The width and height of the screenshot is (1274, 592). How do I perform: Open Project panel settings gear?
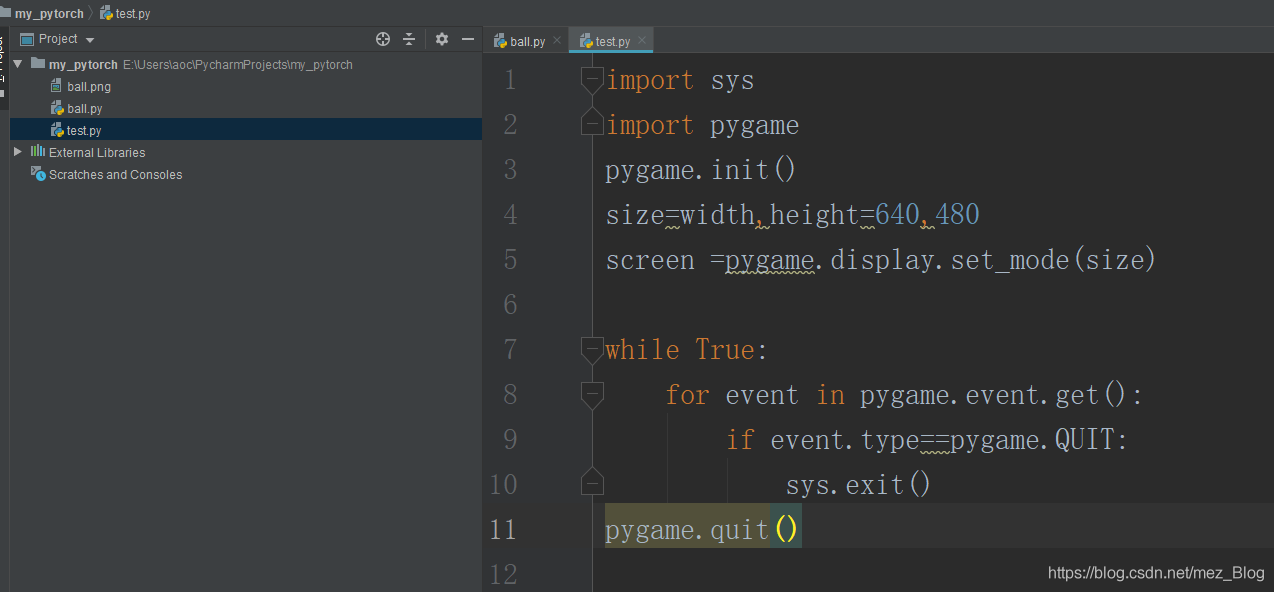[442, 39]
